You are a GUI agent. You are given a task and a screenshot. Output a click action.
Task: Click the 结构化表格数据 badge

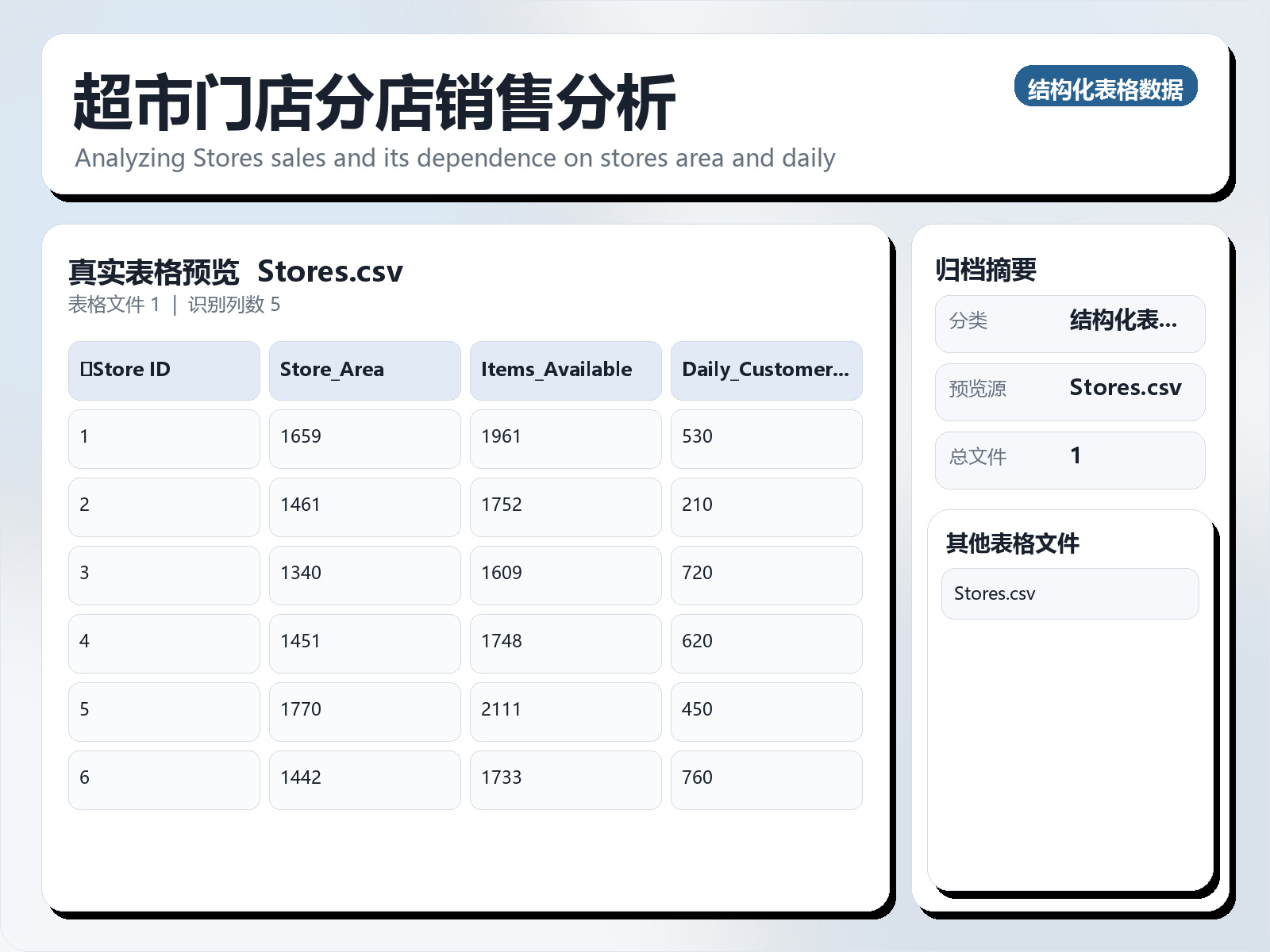pos(1106,89)
